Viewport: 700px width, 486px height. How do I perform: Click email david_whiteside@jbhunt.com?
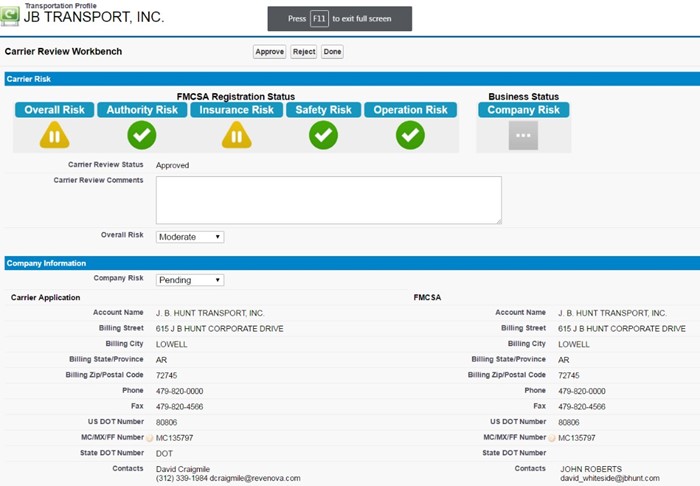610,478
